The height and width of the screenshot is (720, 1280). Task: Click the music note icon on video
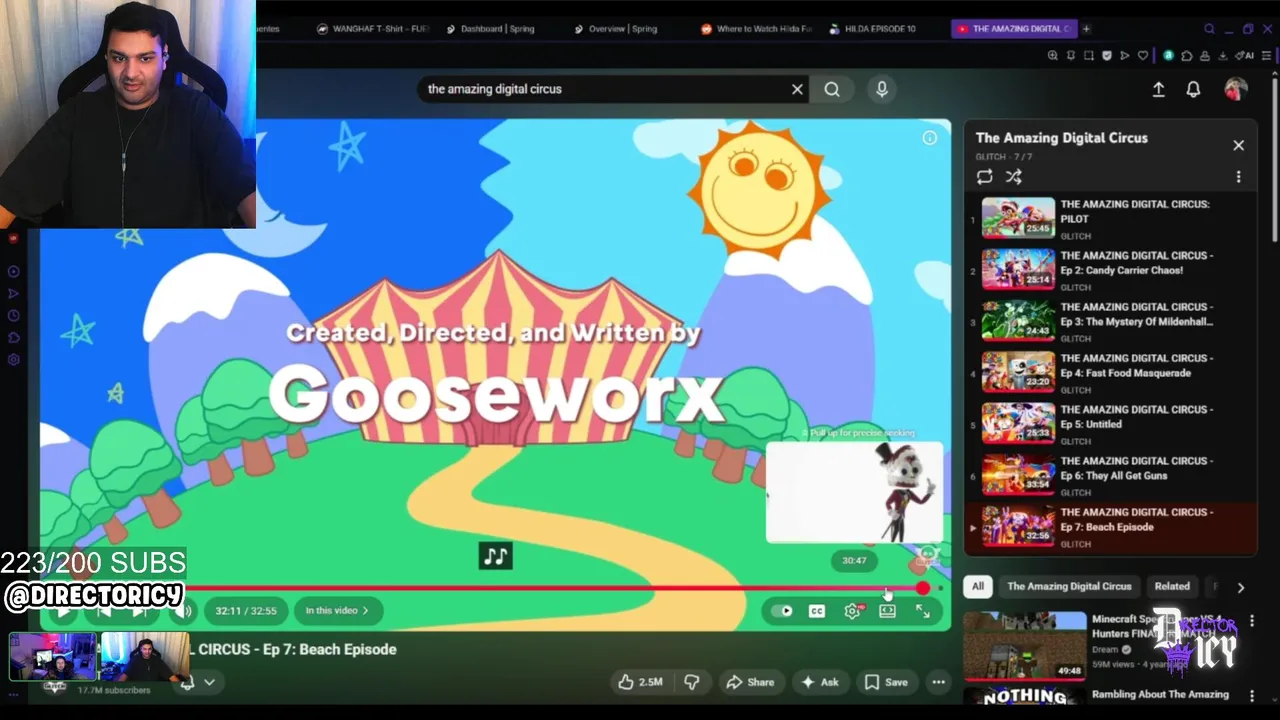tap(495, 556)
